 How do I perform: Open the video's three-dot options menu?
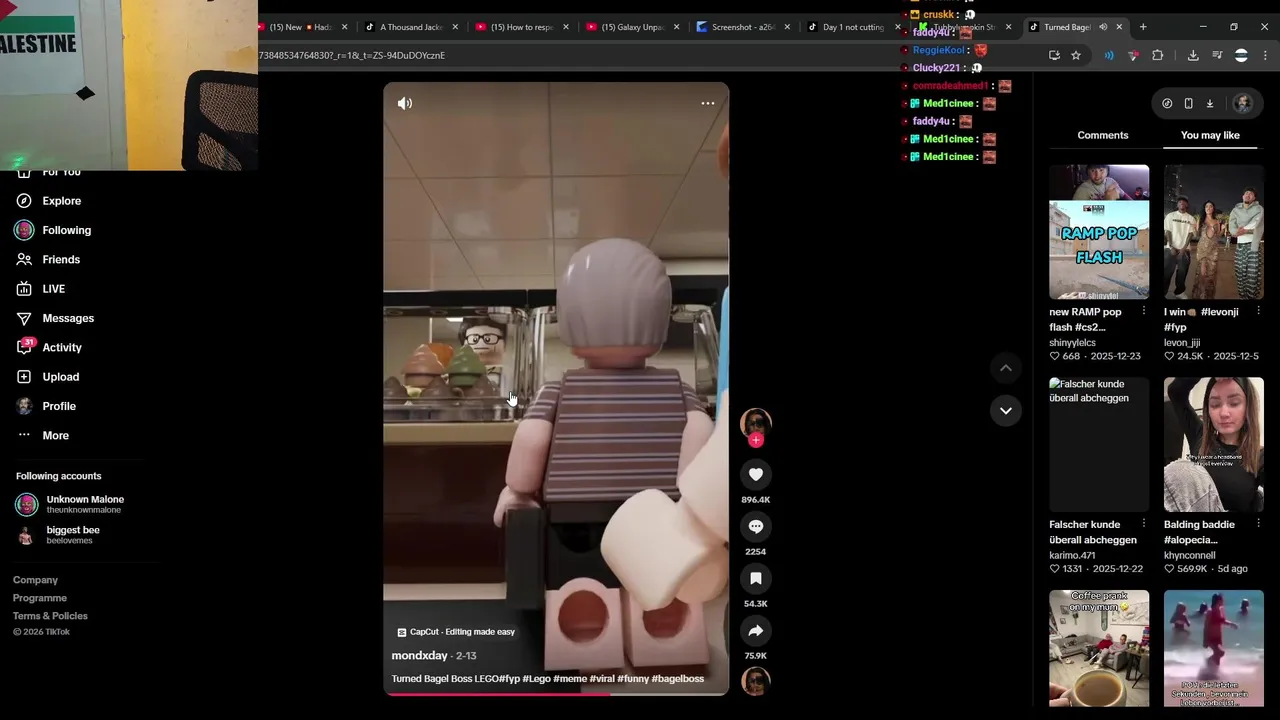707,103
